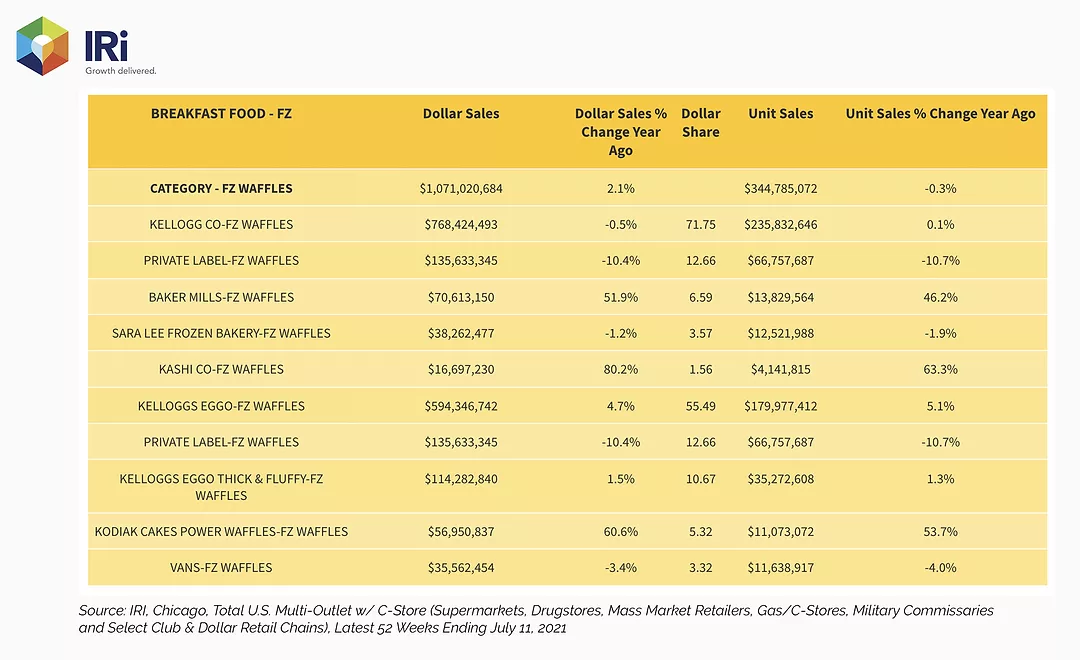Click Unit Sales % Change Year Ago header
Screen dimensions: 1080x660
940,114
